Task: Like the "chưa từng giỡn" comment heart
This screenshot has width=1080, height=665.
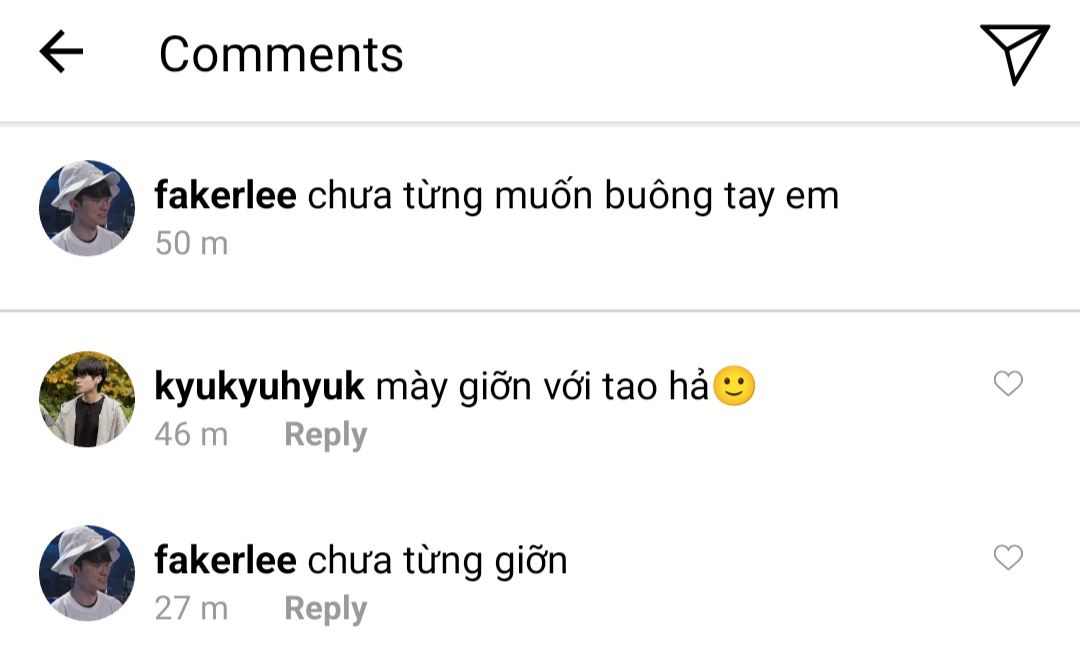Action: pos(1008,558)
